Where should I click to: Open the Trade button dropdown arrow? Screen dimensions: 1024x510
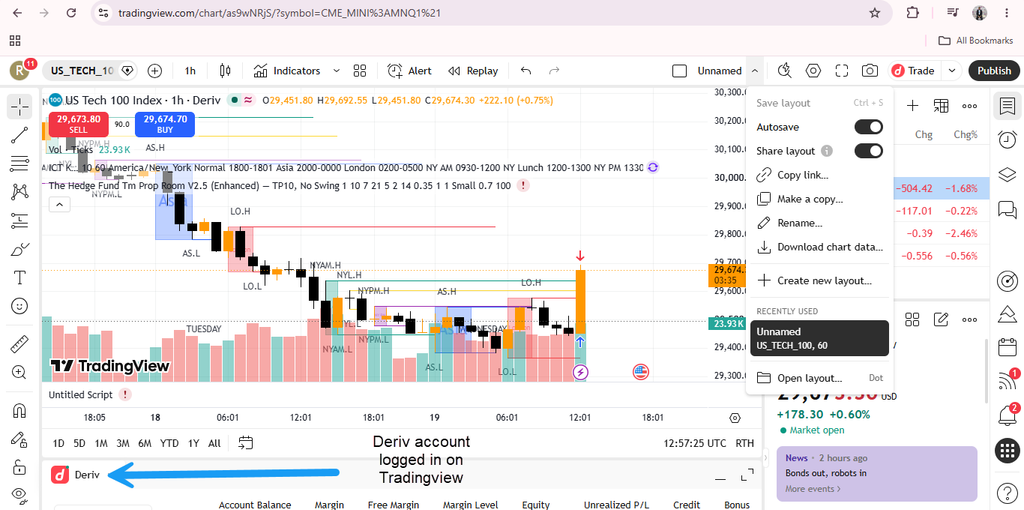952,71
